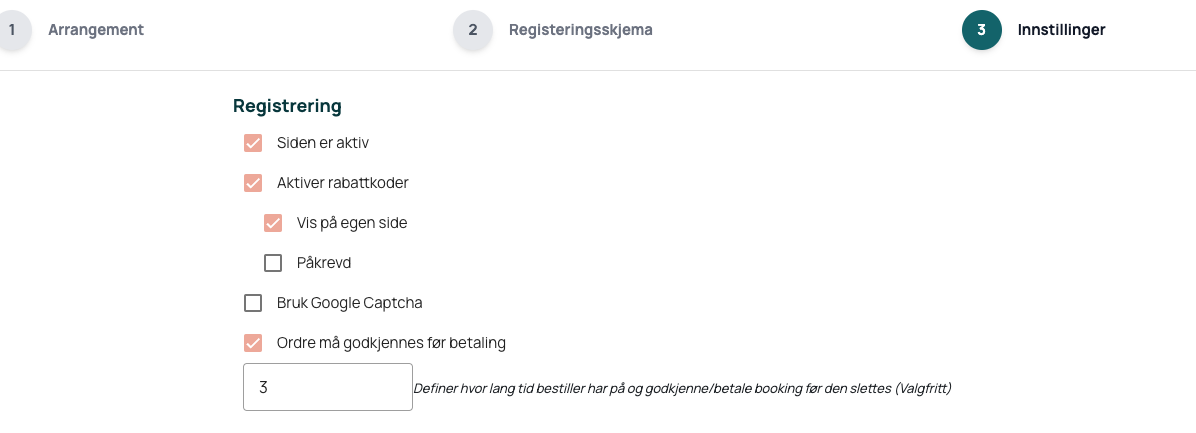Click the 'Aktiver rabattkoder' label text
The height and width of the screenshot is (433, 1196).
[342, 183]
